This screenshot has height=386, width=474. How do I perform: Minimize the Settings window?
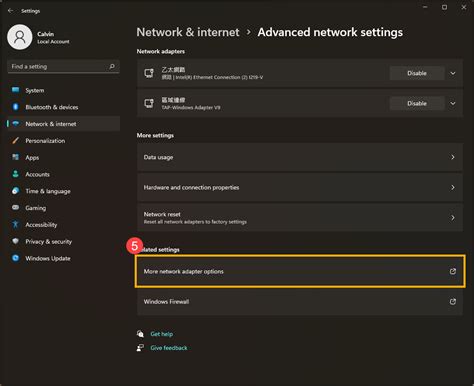click(x=425, y=7)
